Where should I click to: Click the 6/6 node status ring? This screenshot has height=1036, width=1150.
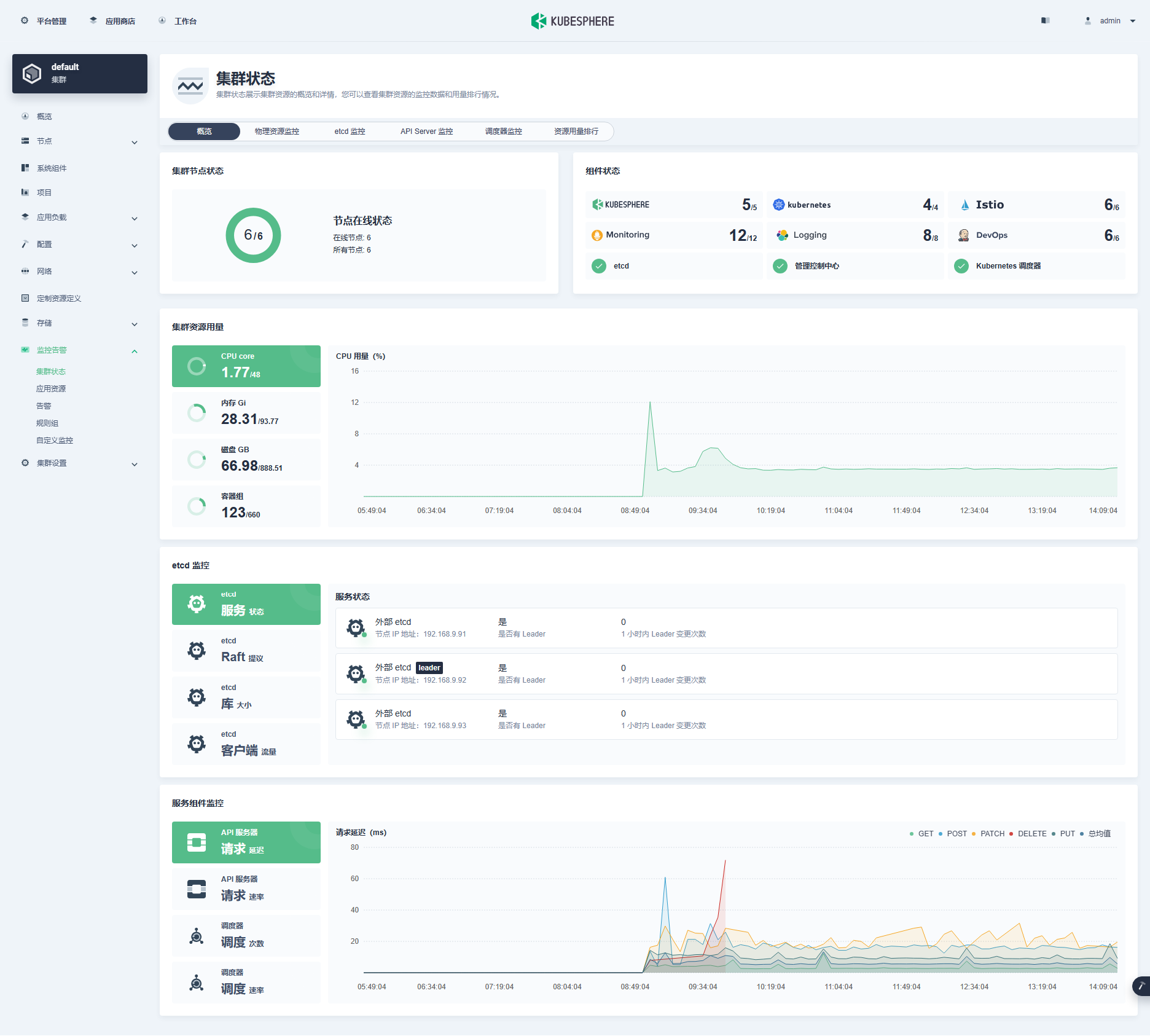click(x=253, y=235)
